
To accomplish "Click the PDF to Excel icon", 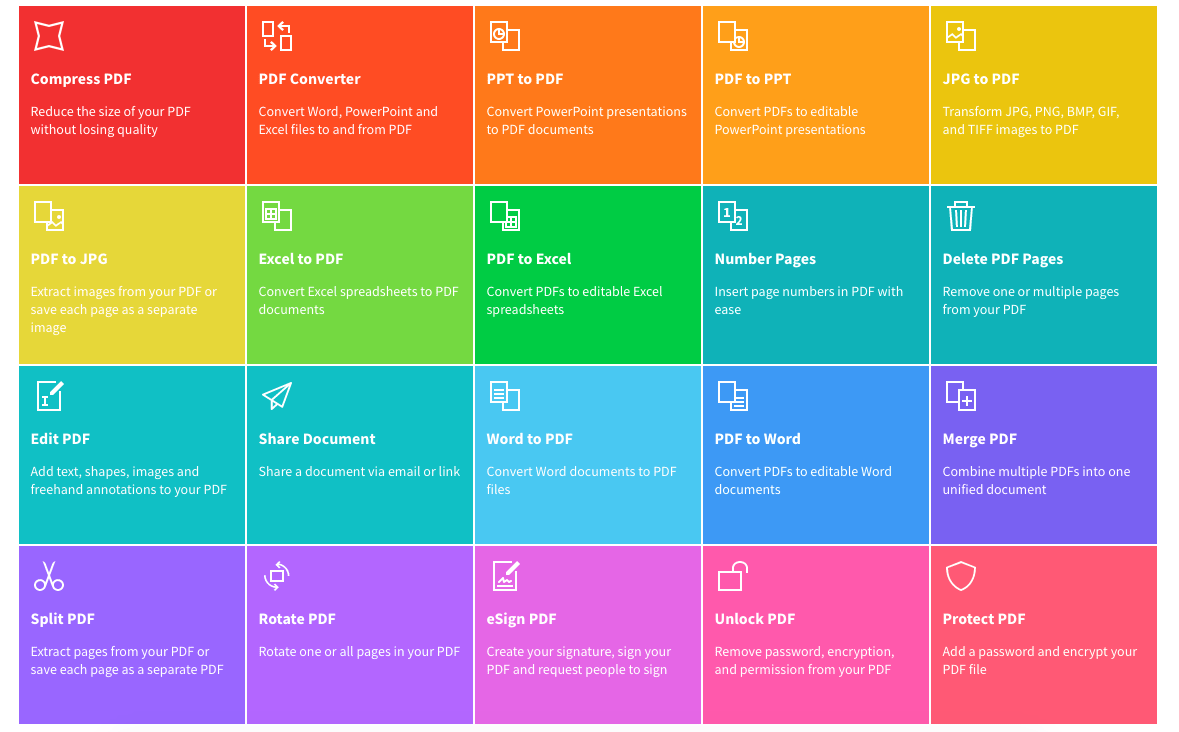I will coord(505,216).
